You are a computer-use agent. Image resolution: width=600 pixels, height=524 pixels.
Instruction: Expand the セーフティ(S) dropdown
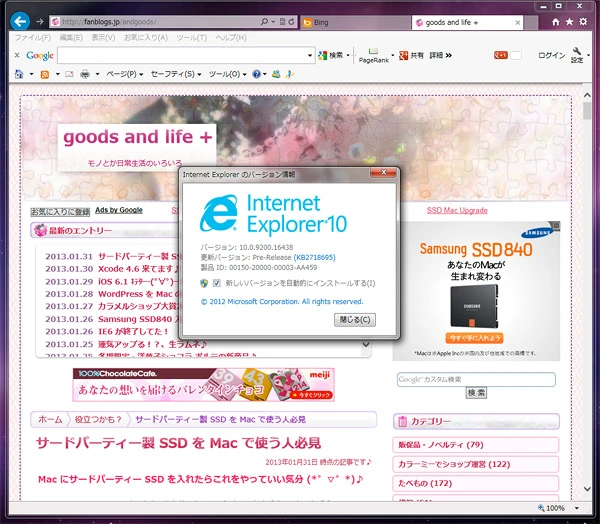pyautogui.click(x=176, y=74)
